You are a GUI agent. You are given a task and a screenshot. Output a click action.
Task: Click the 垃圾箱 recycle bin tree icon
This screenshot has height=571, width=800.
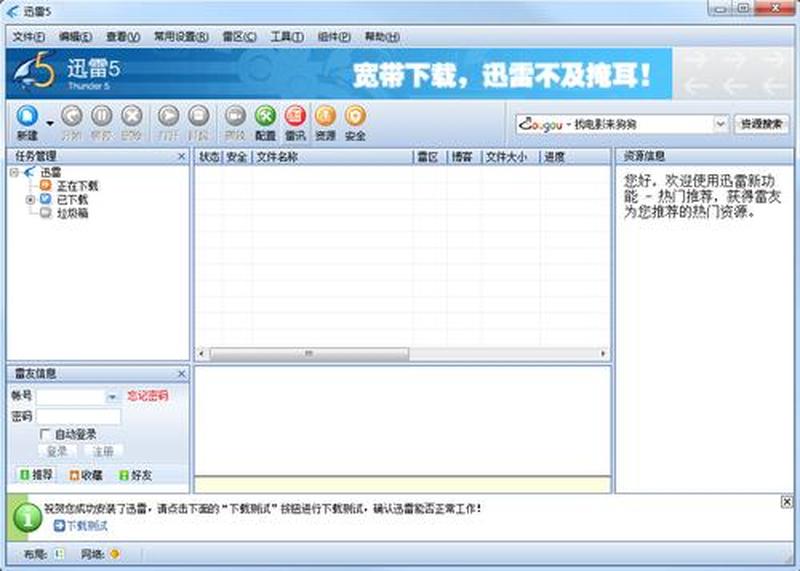(45, 212)
